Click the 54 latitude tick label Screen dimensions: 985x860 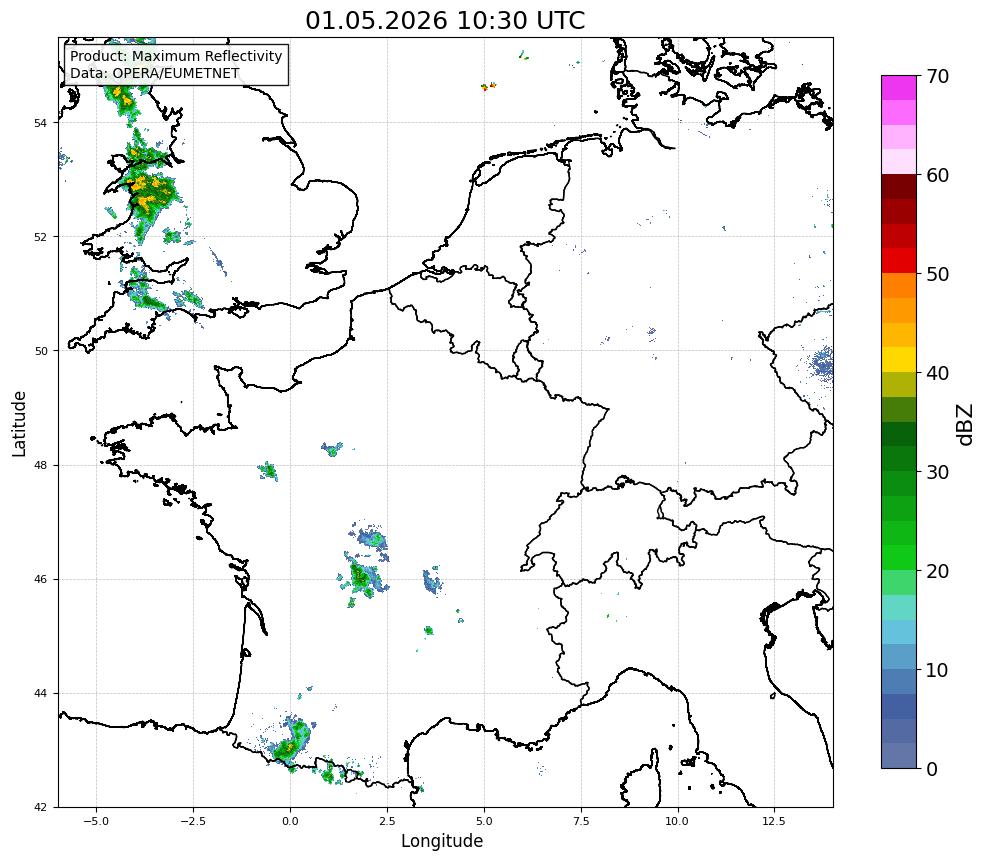(x=40, y=123)
